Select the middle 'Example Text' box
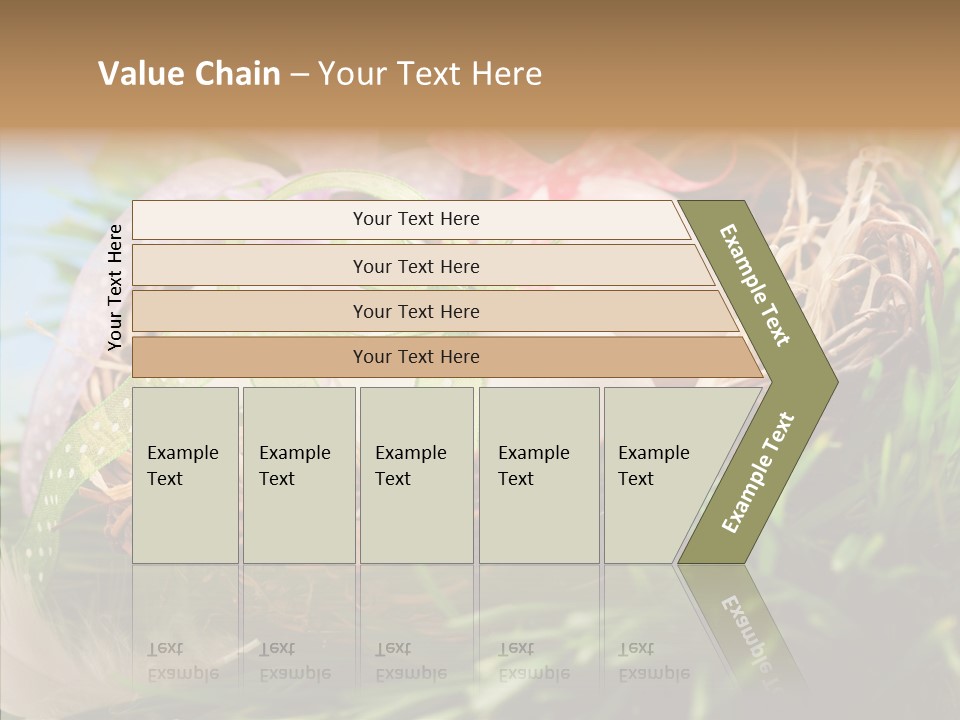This screenshot has width=960, height=720. click(416, 474)
